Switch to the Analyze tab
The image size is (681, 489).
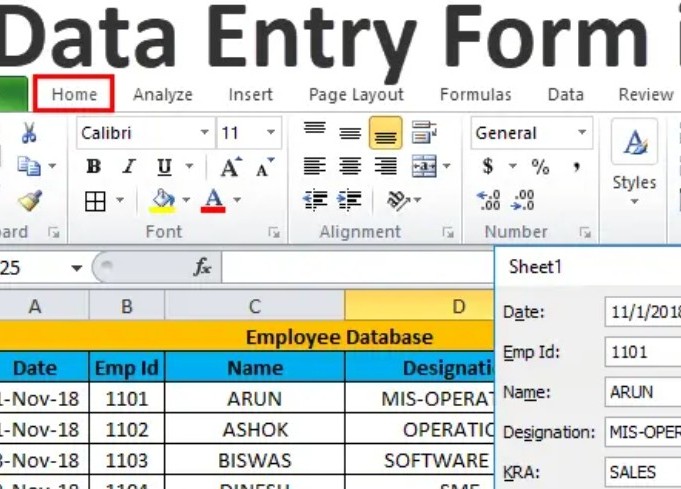(163, 94)
